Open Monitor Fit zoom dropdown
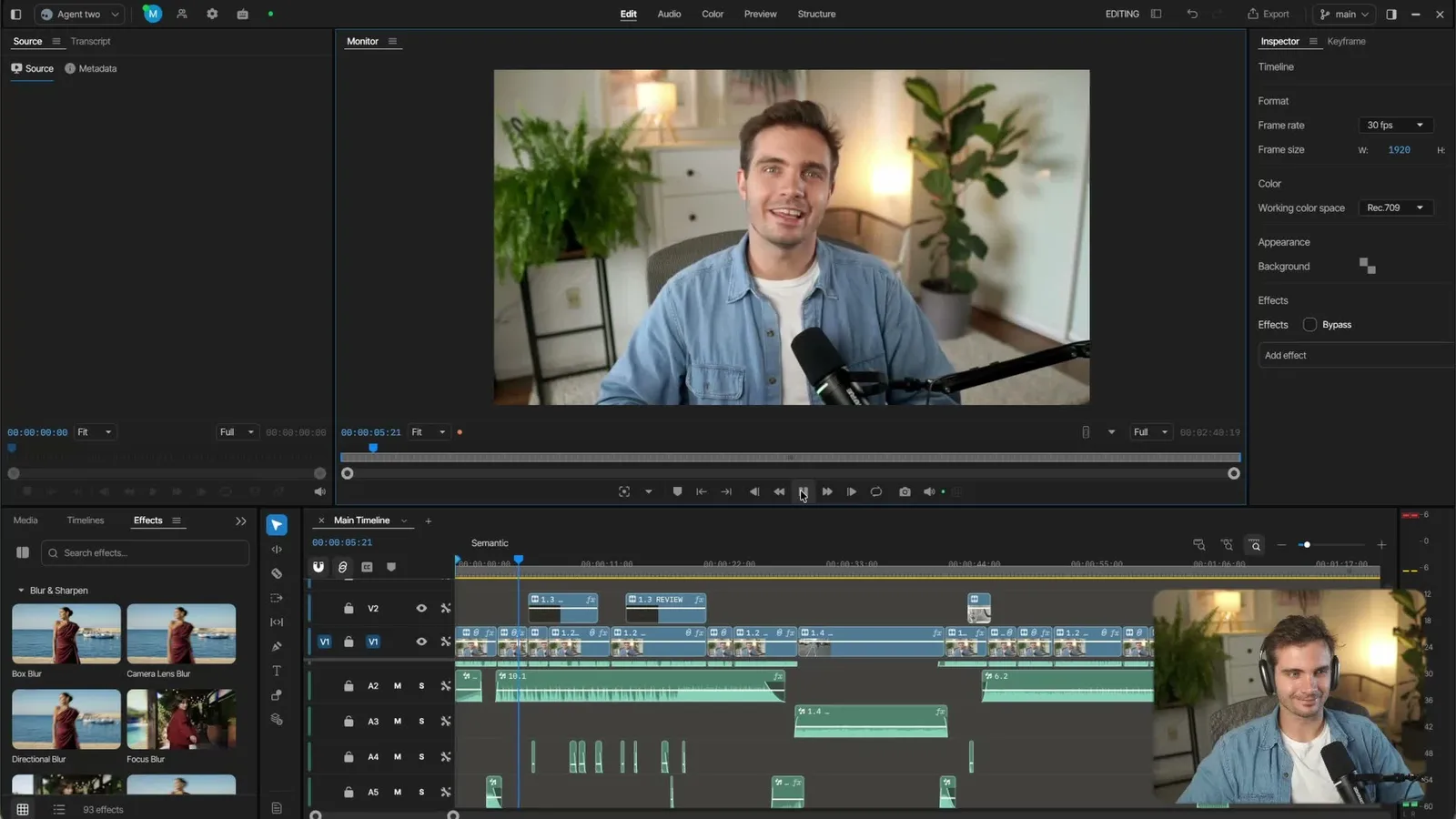1456x819 pixels. pos(429,432)
